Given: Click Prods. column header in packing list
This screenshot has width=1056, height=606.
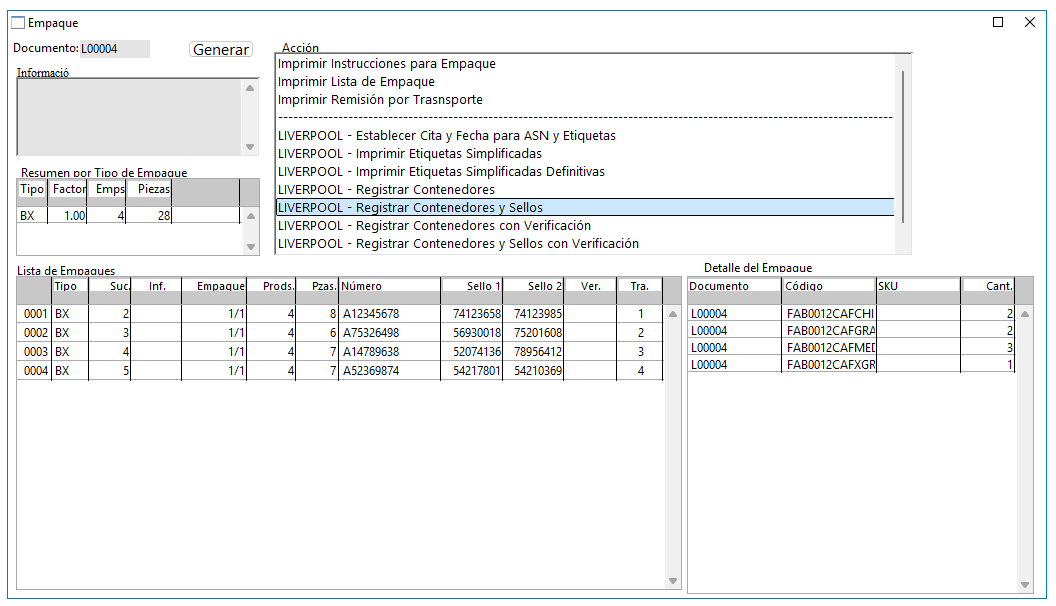Looking at the screenshot, I should [x=271, y=287].
